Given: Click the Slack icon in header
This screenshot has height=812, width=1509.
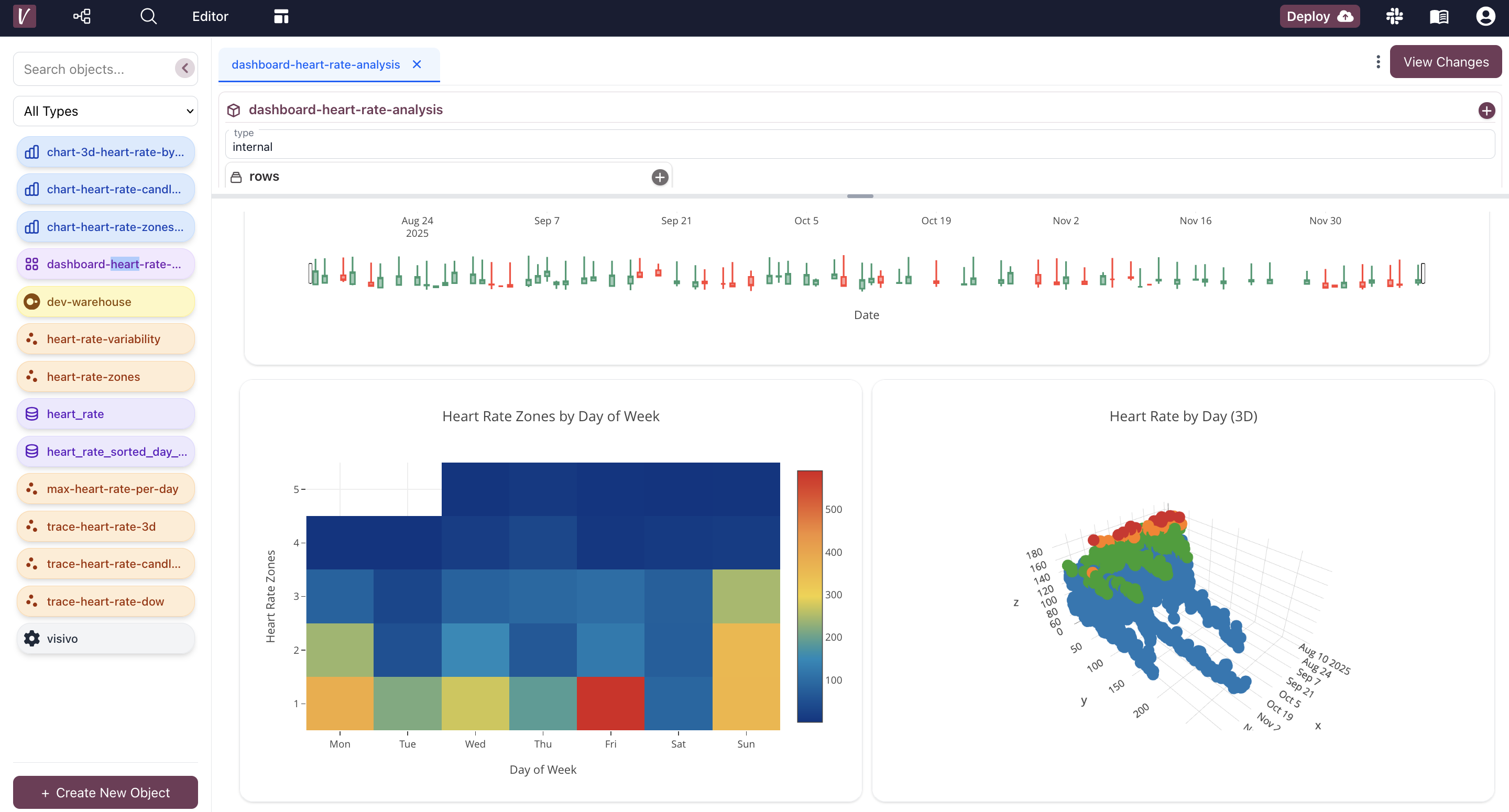Looking at the screenshot, I should (x=1394, y=16).
